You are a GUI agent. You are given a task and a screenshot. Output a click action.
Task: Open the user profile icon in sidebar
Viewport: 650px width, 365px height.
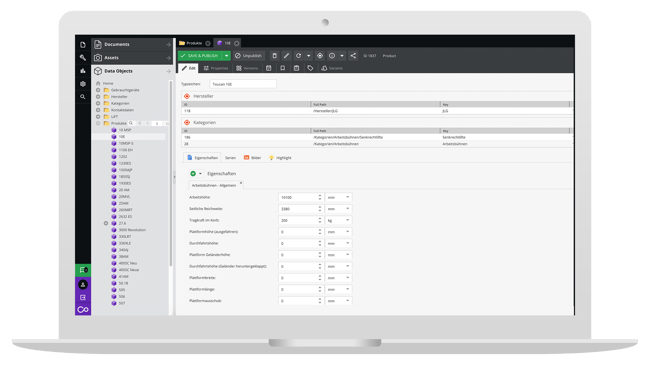[x=83, y=285]
